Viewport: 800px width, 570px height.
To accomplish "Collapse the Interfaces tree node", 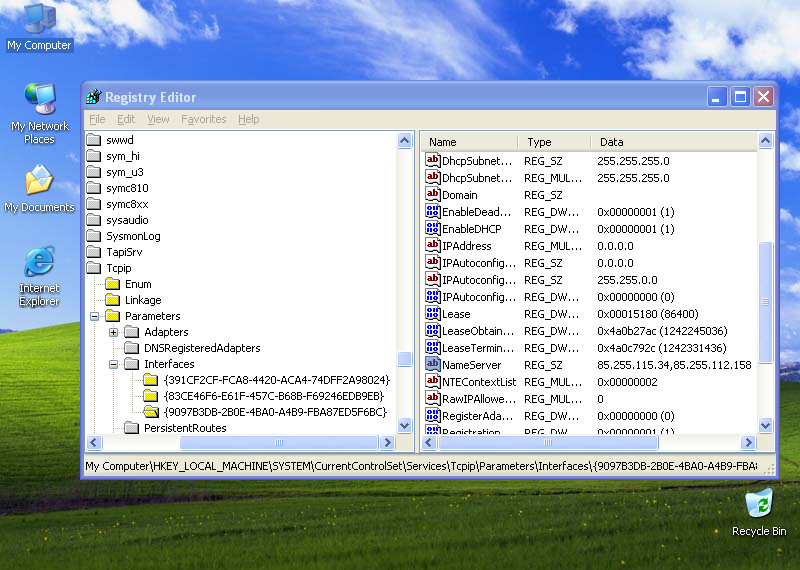I will pos(113,364).
